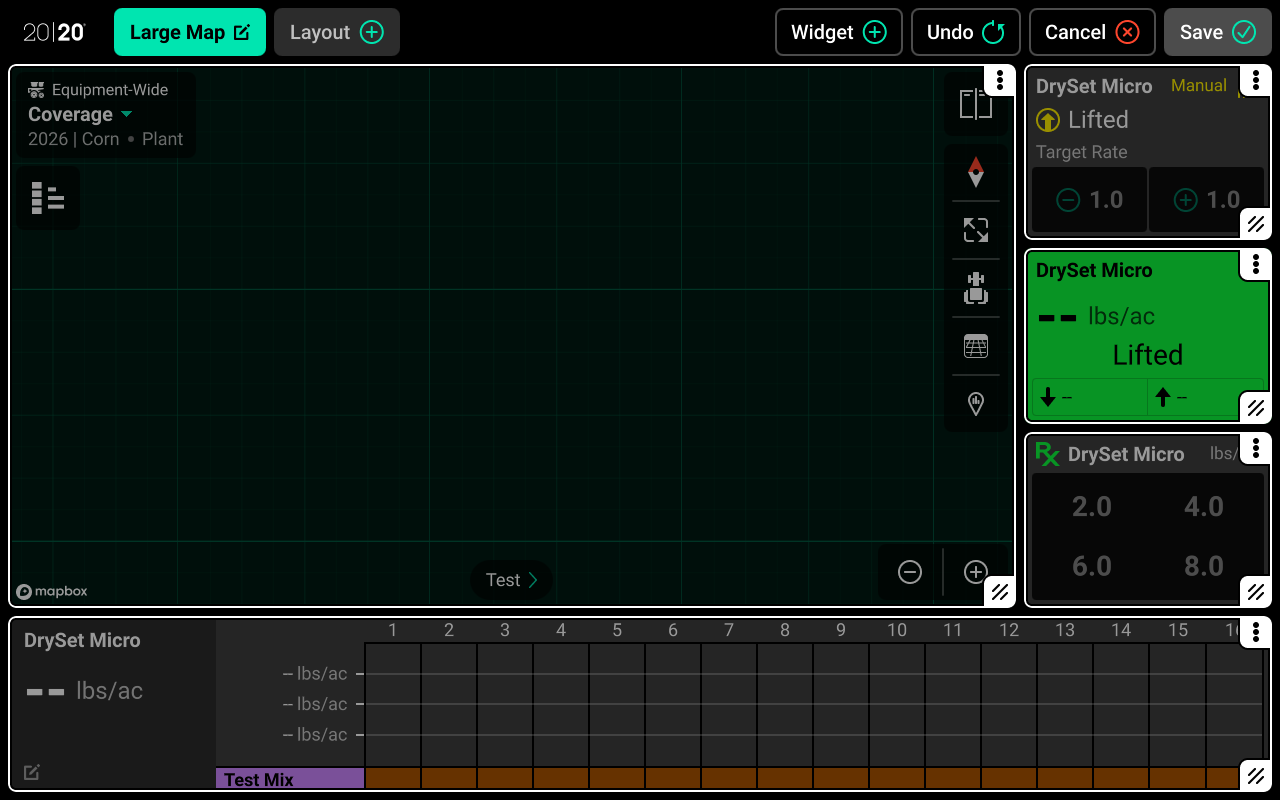Center map on tractor icon
Screen dimensions: 1280x800
point(975,288)
